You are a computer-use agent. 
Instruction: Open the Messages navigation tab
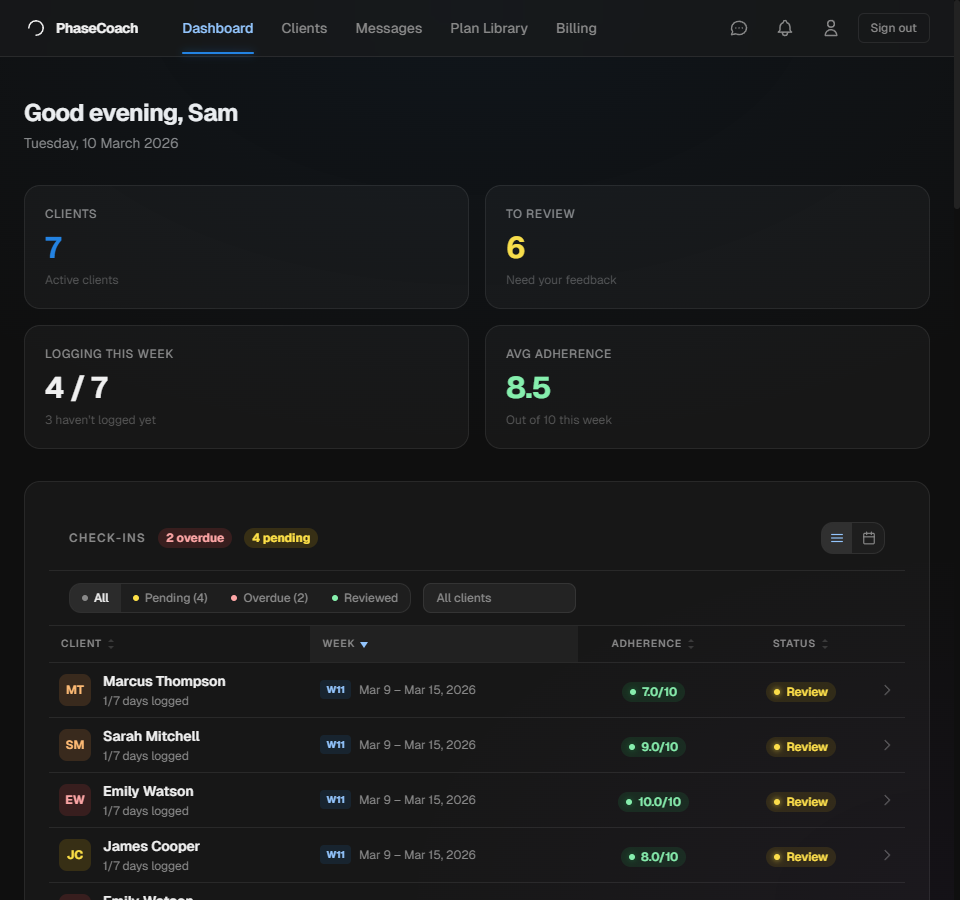[x=388, y=28]
